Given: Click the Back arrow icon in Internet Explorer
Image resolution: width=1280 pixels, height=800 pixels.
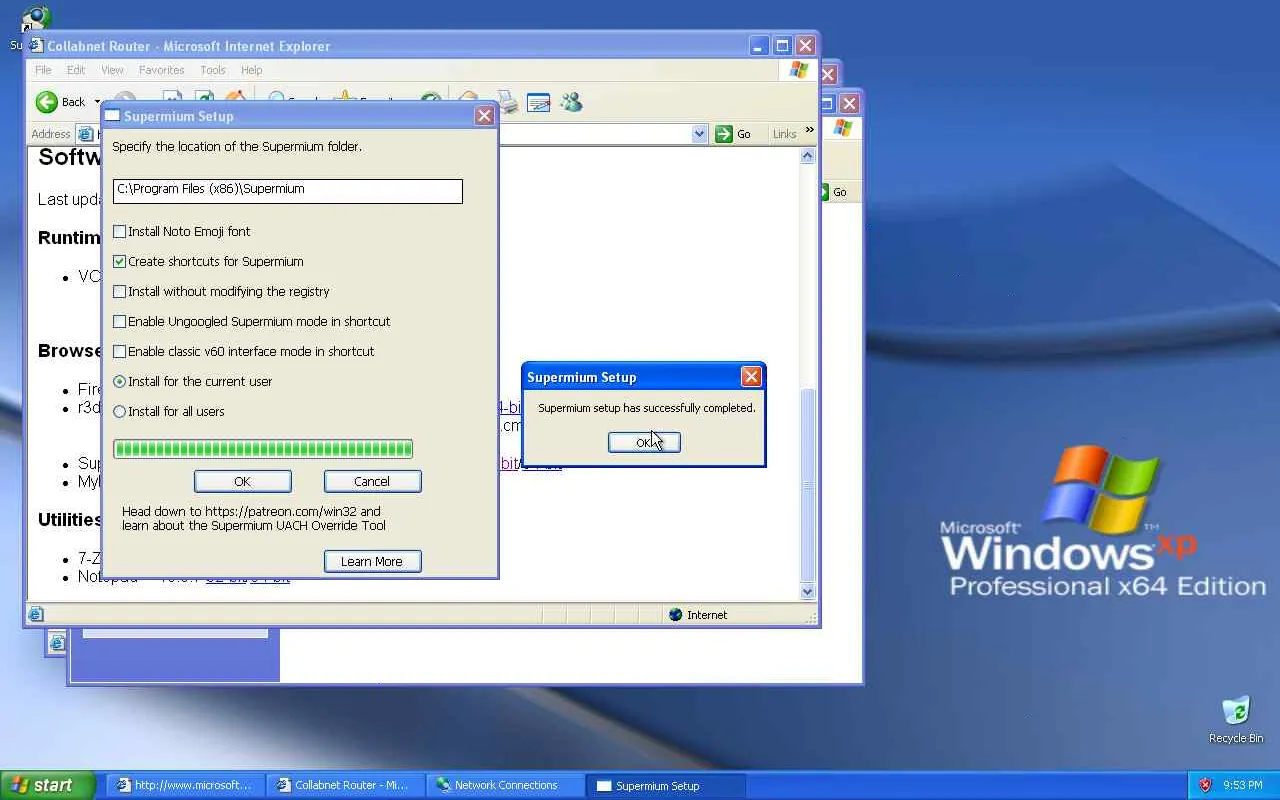Looking at the screenshot, I should [x=47, y=102].
